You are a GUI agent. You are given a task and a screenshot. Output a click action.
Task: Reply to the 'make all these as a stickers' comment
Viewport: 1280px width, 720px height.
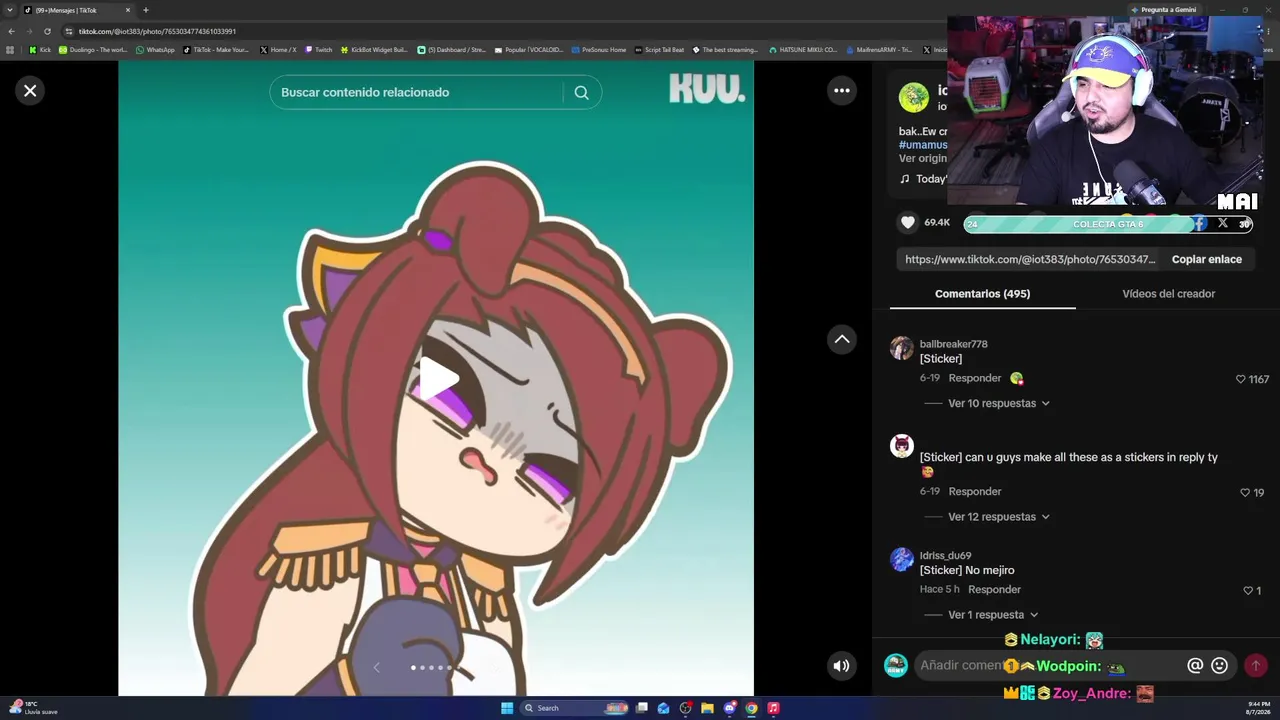[975, 491]
